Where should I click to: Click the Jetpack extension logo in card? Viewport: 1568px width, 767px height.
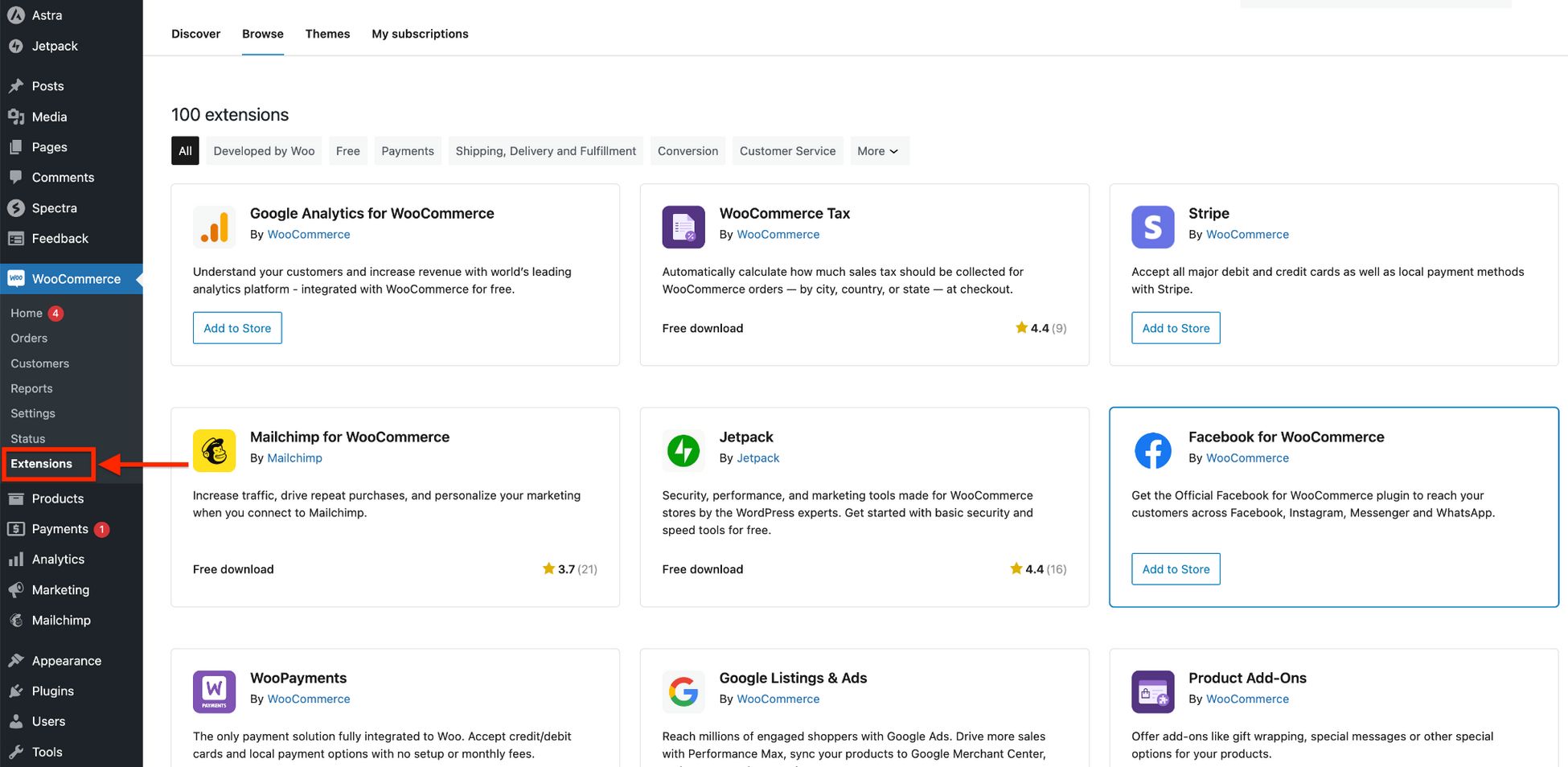683,450
